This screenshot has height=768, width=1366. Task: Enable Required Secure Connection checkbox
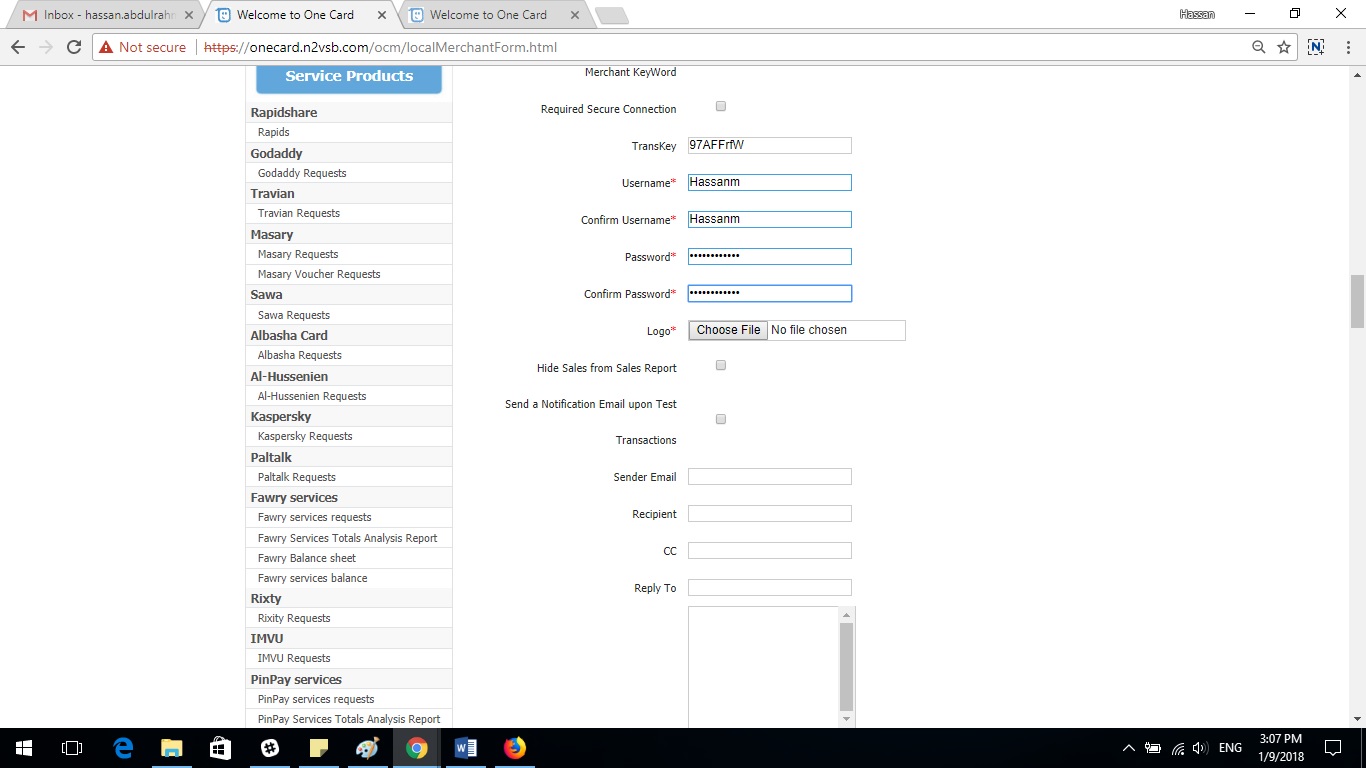click(721, 106)
